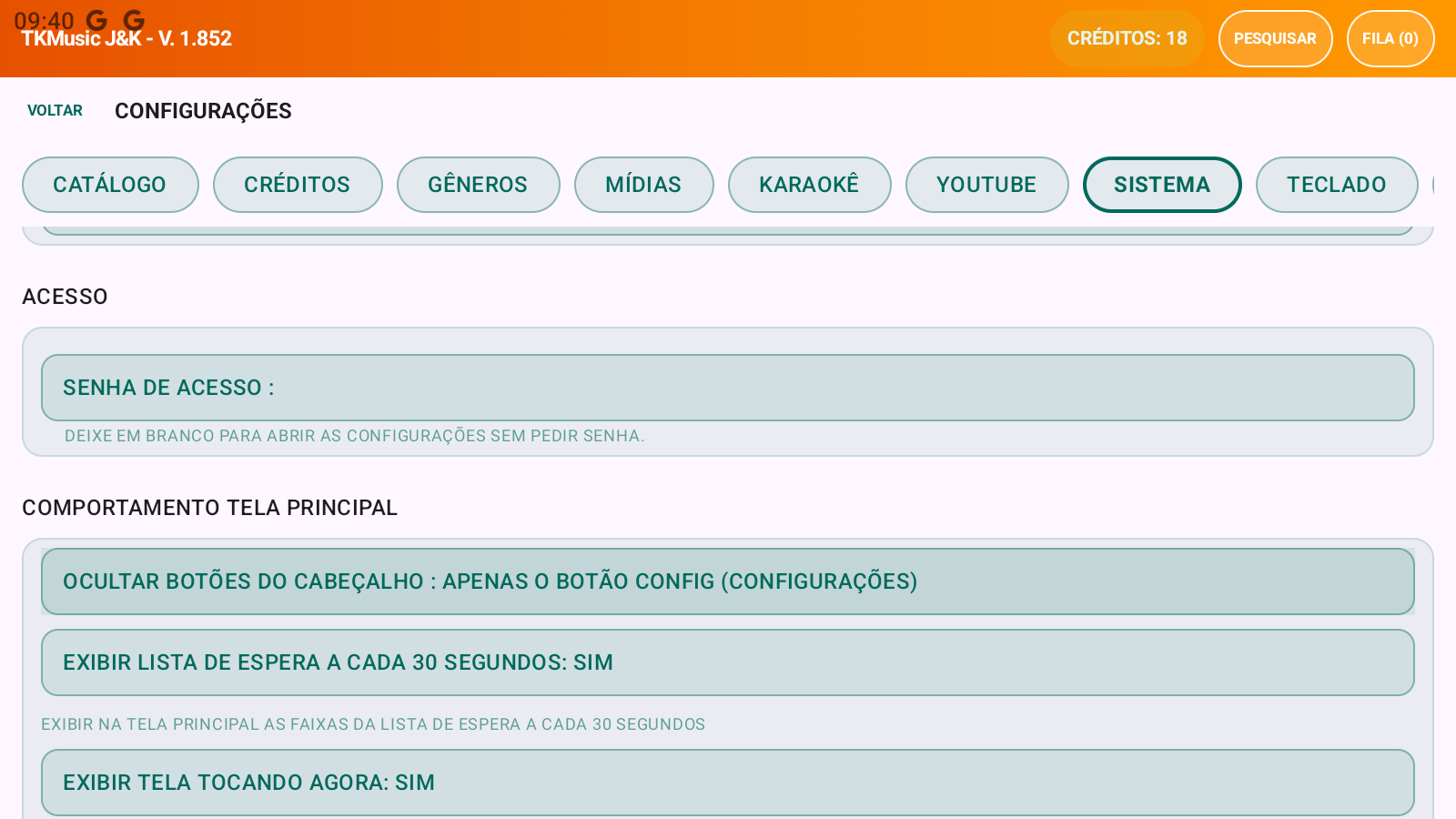Click the first Google G status icon
Viewport: 1456px width, 819px height.
point(96,20)
